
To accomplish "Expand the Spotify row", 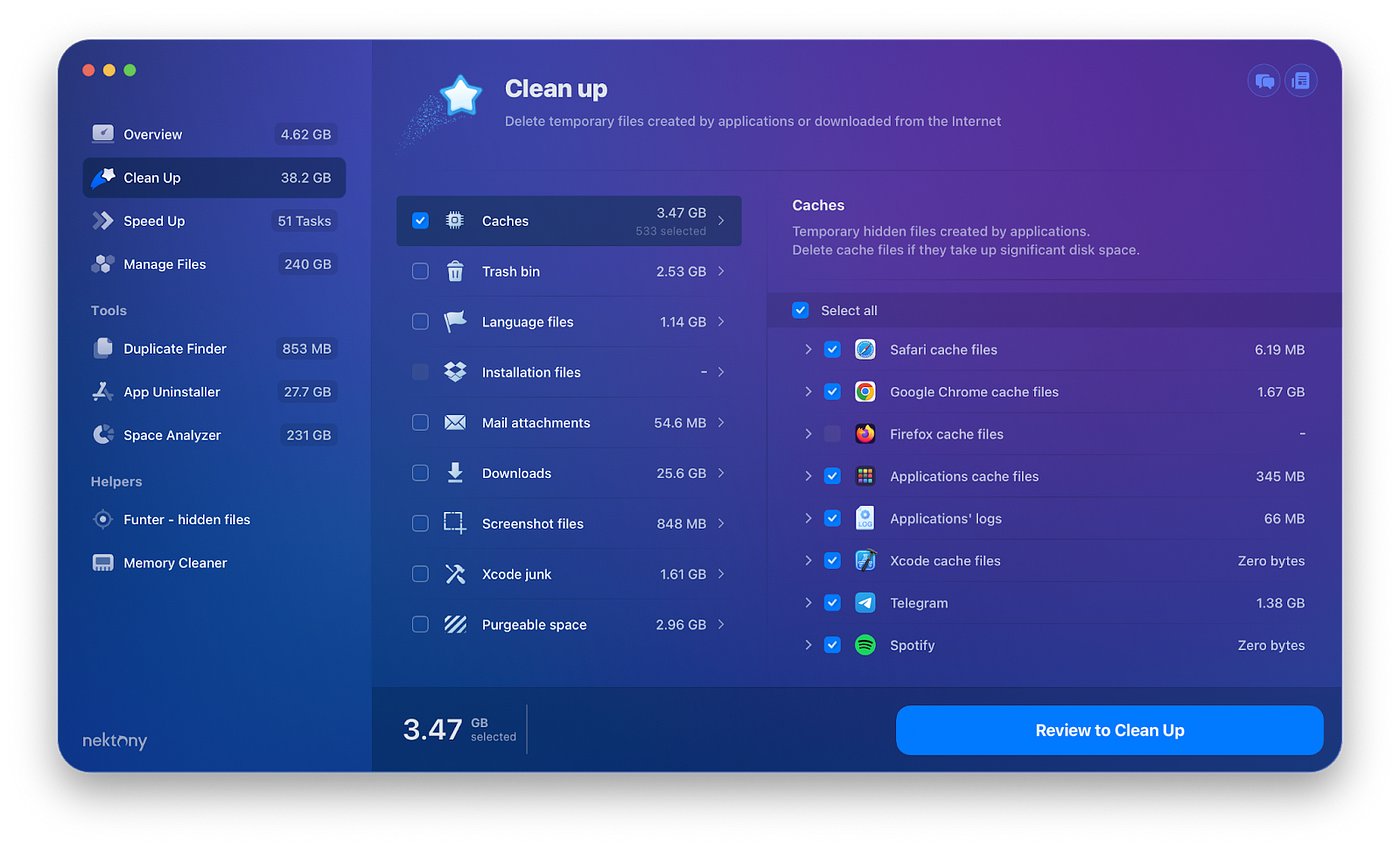I will coord(808,645).
